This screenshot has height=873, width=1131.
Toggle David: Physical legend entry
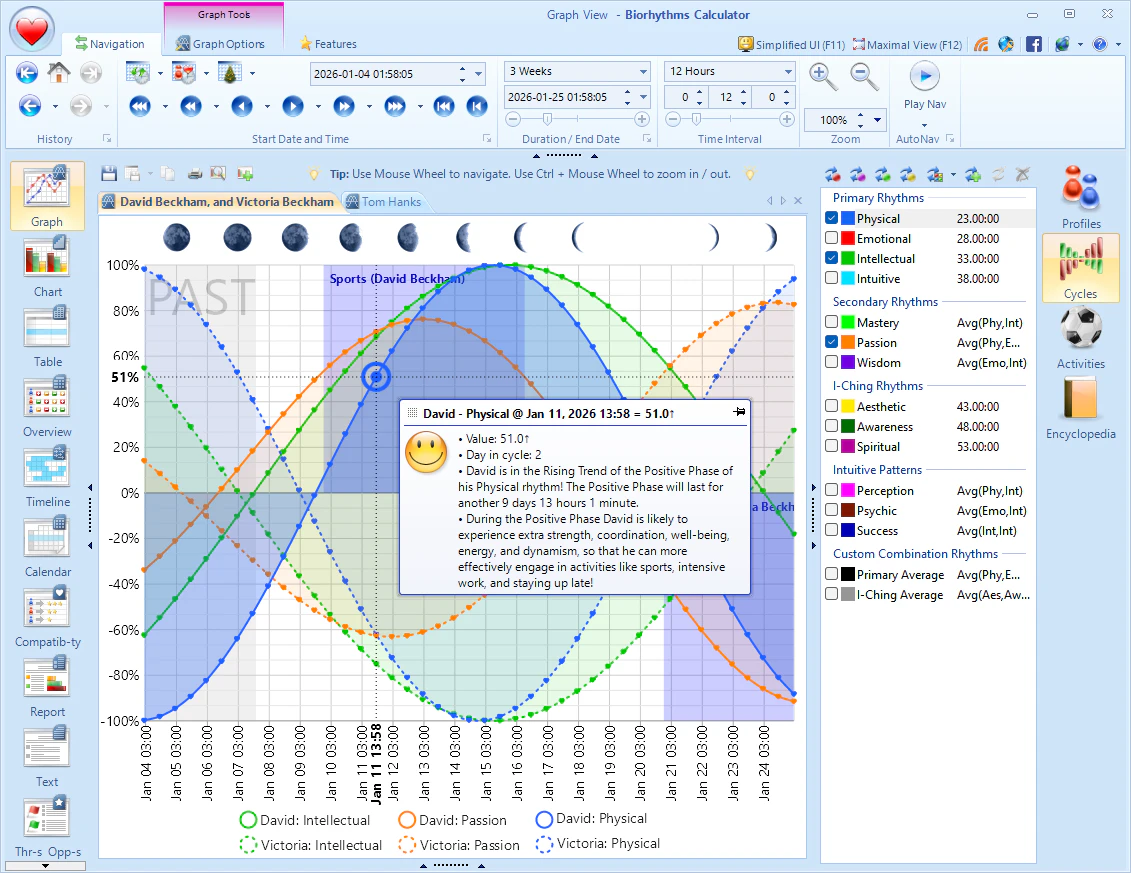pos(591,819)
